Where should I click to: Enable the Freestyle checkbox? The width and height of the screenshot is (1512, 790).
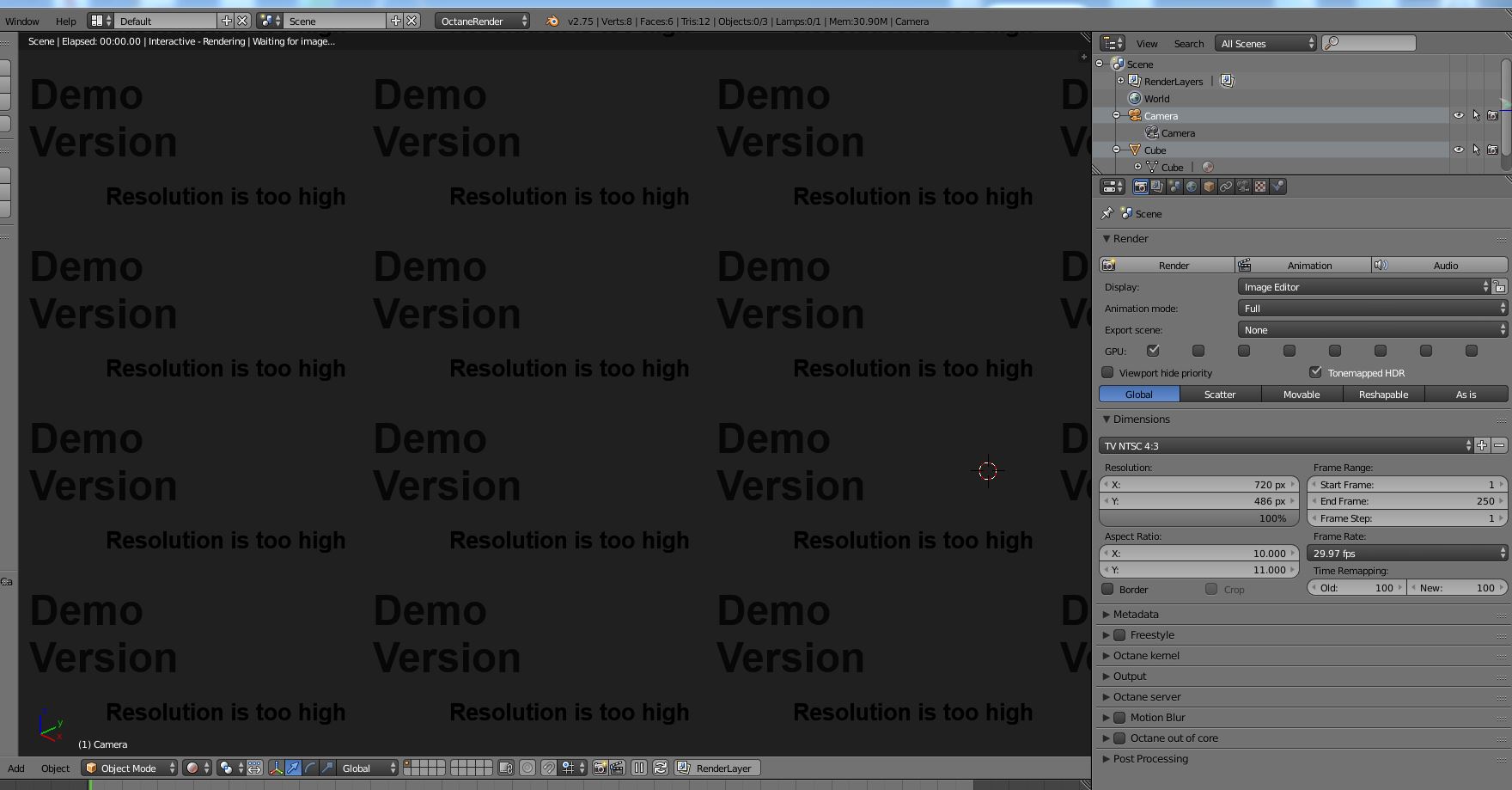(1119, 634)
